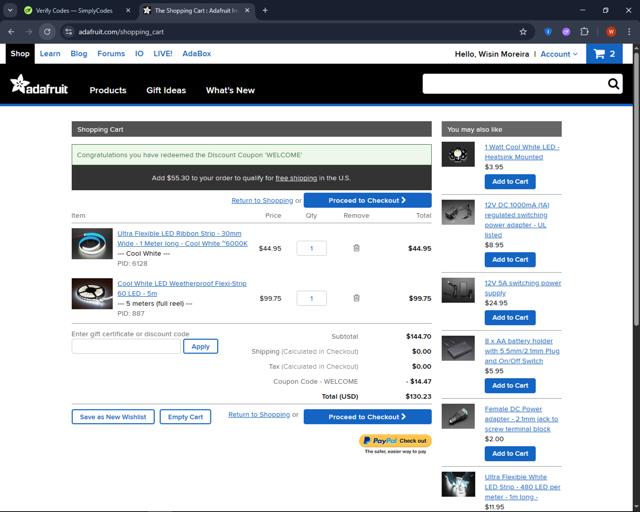Remove the Ultra Flexible LED Ribbon Strip item
Viewport: 640px width, 512px height.
tap(356, 248)
